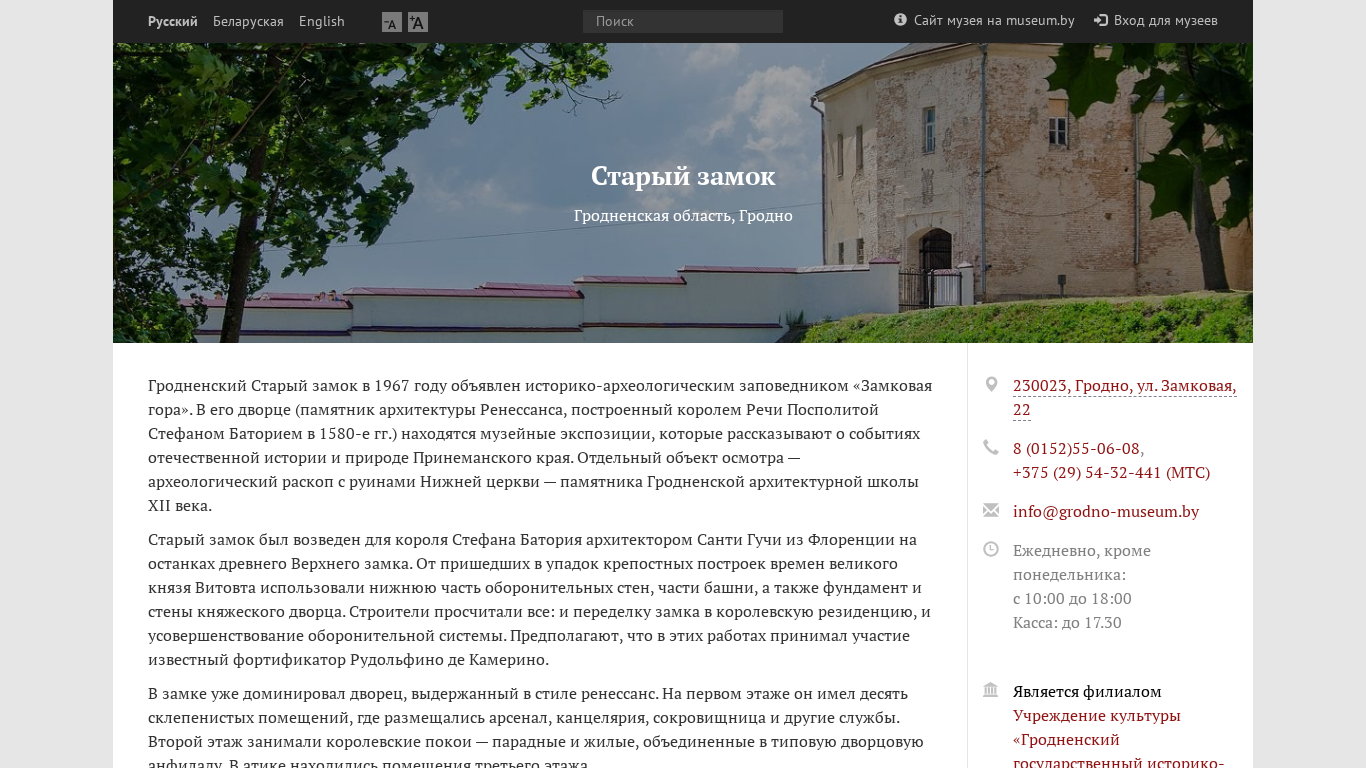Call the mobile number +375 (29) 54-32-441

(1111, 472)
